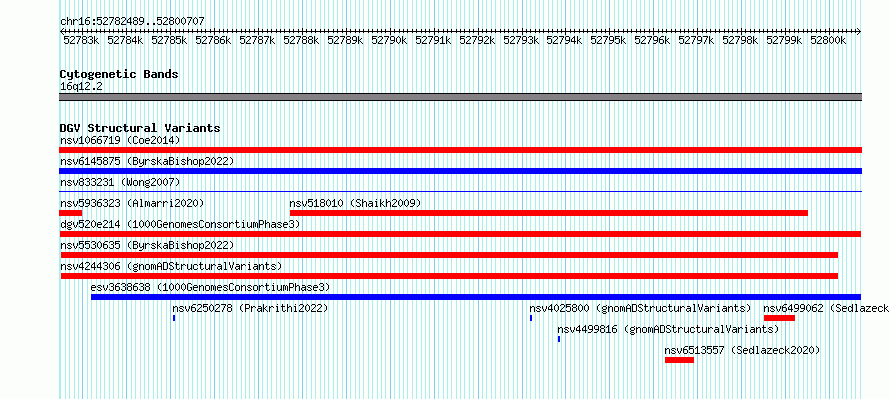Image resolution: width=890 pixels, height=399 pixels.
Task: Click the 52783k ruler position
Action: (81, 40)
